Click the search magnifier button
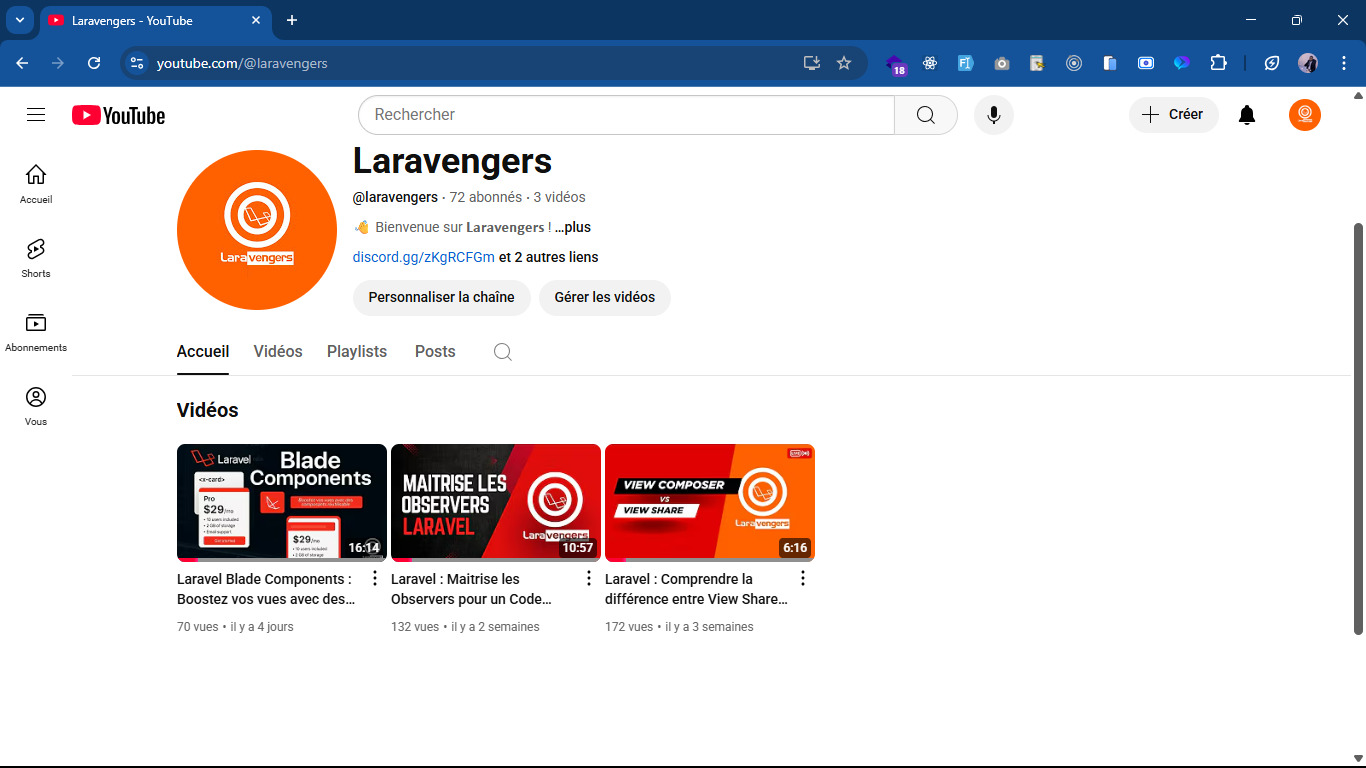Image resolution: width=1366 pixels, height=768 pixels. coord(926,115)
